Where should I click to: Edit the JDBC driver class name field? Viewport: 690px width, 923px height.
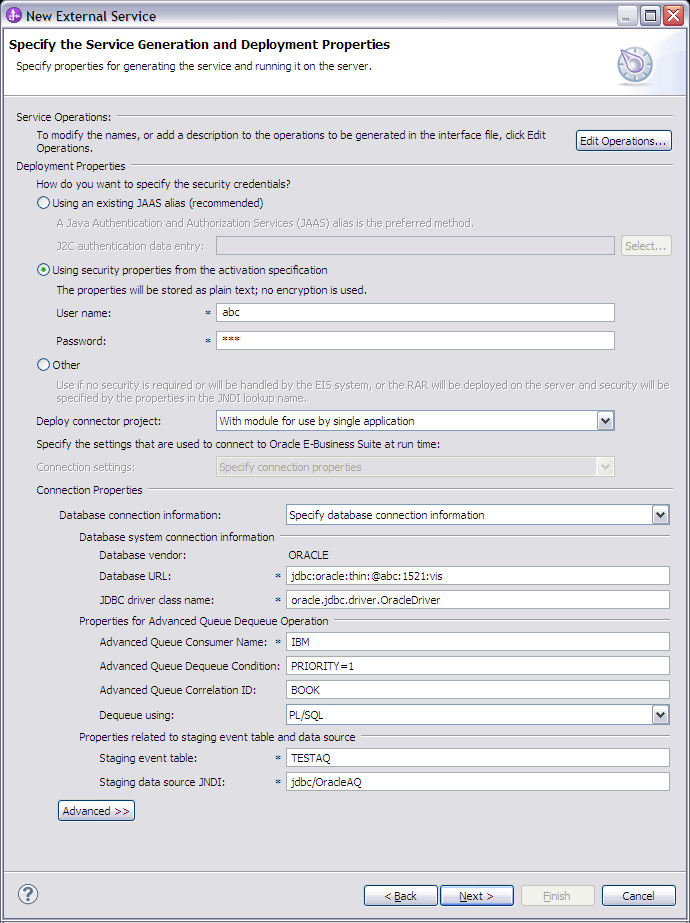click(477, 600)
